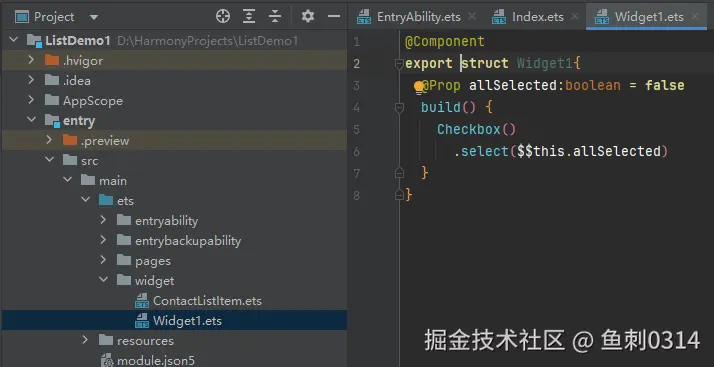Click the src folder label
The height and width of the screenshot is (367, 714).
[89, 161]
